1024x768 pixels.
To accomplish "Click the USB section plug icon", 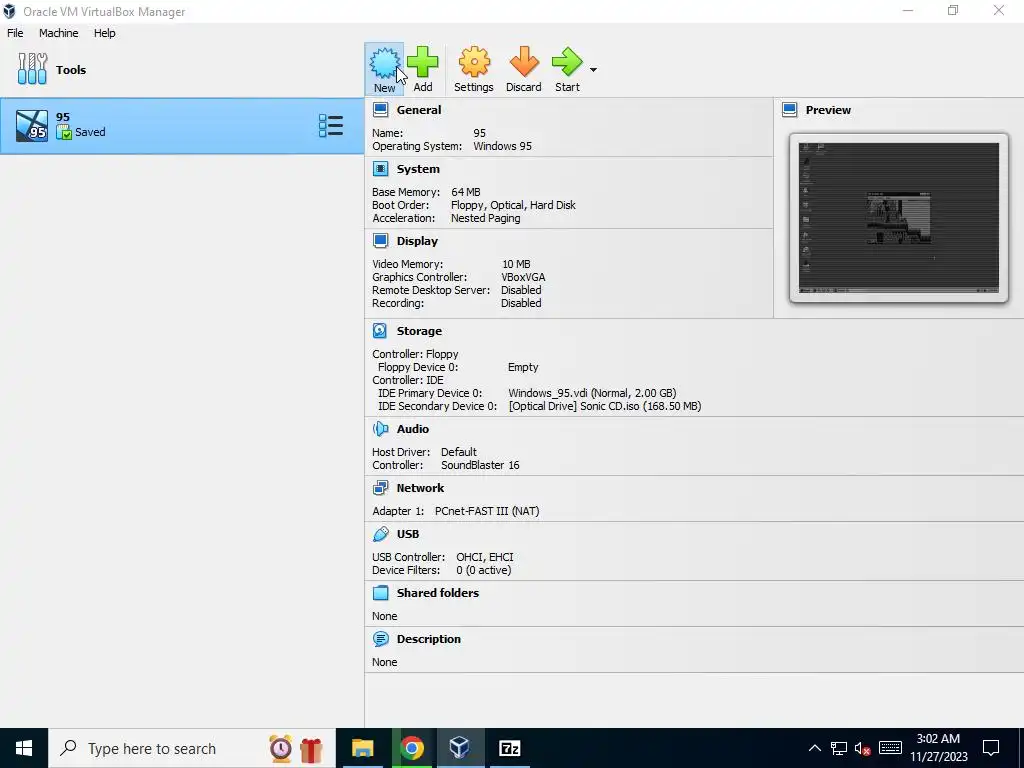I will click(x=380, y=534).
